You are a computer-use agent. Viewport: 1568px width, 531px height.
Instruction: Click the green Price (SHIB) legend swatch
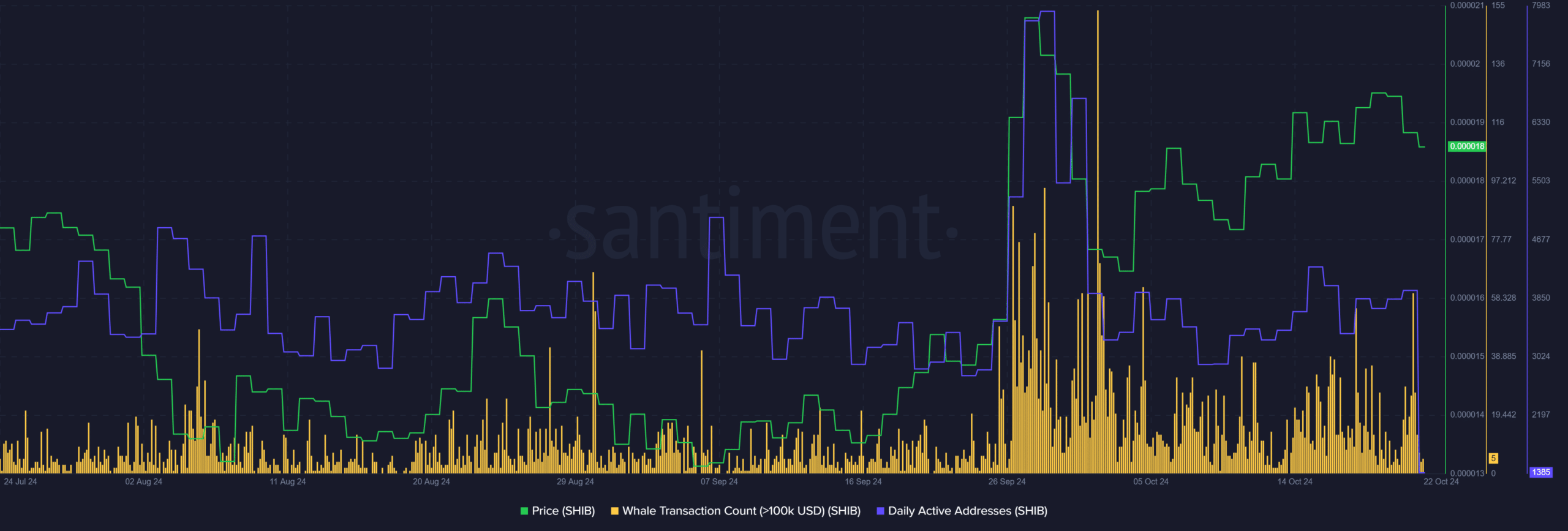(x=524, y=511)
